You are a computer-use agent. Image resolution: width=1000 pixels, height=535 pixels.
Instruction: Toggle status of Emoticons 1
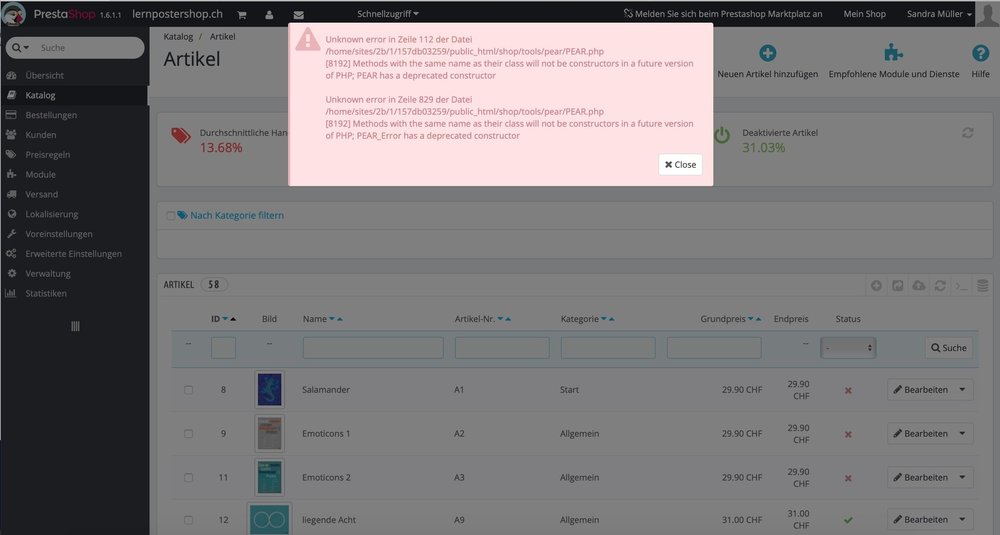point(848,434)
